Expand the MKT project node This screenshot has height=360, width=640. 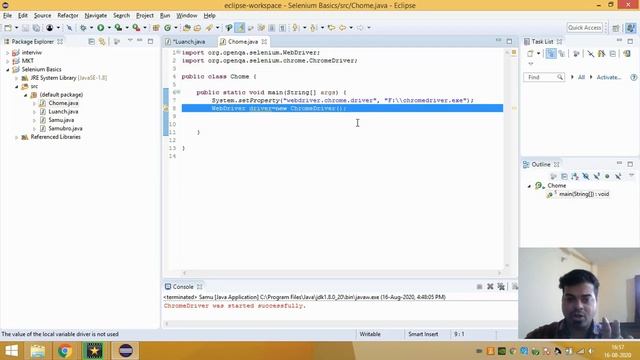7,61
